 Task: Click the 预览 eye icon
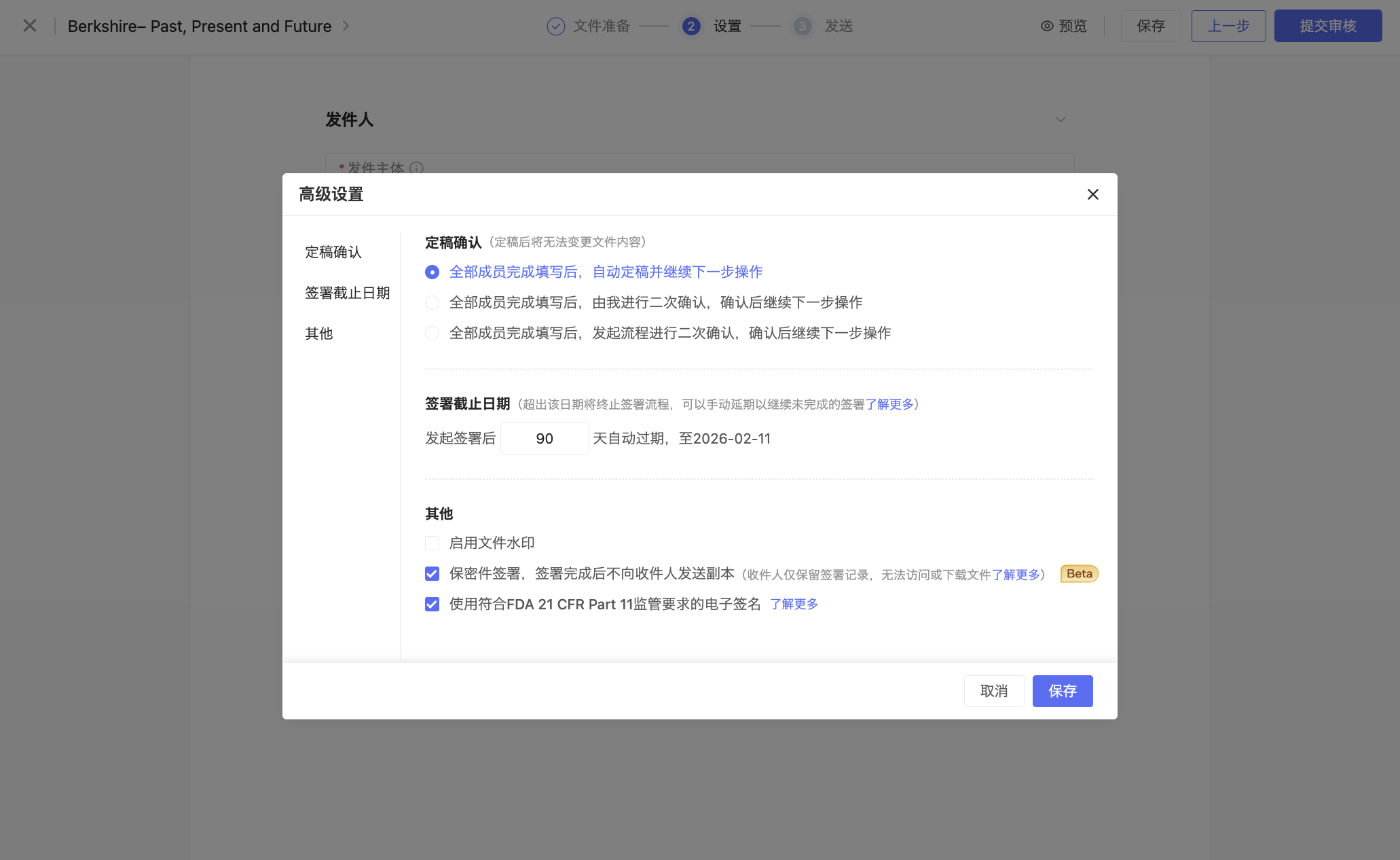click(1047, 26)
